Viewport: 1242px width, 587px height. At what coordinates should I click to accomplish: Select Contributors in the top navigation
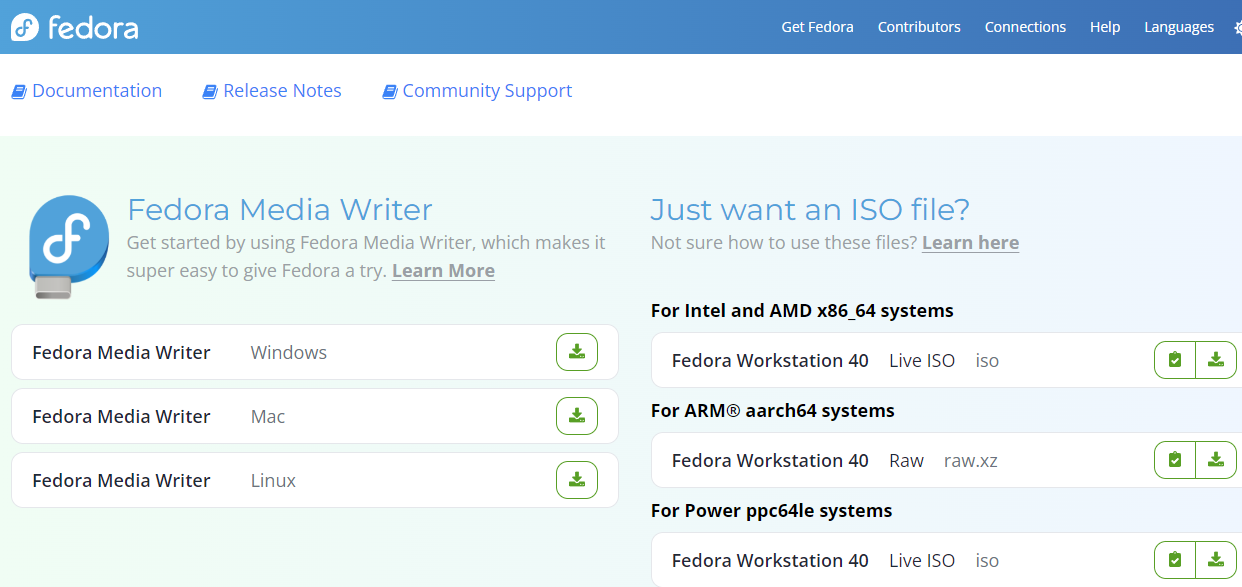(919, 27)
